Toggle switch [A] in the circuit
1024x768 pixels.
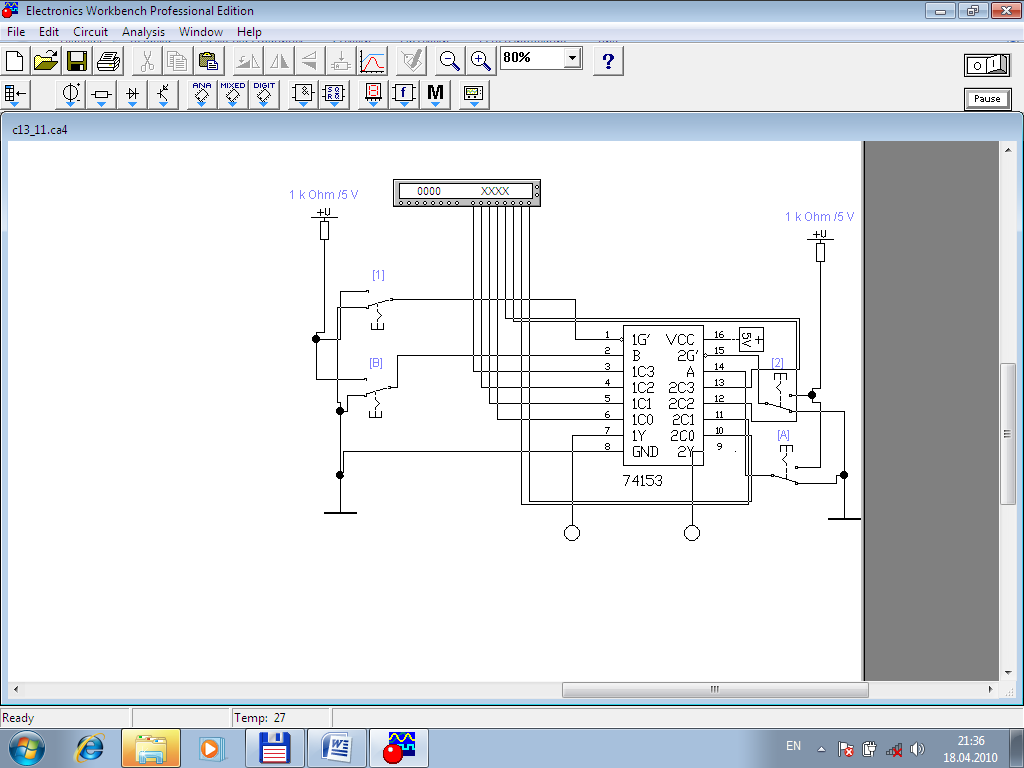click(786, 467)
